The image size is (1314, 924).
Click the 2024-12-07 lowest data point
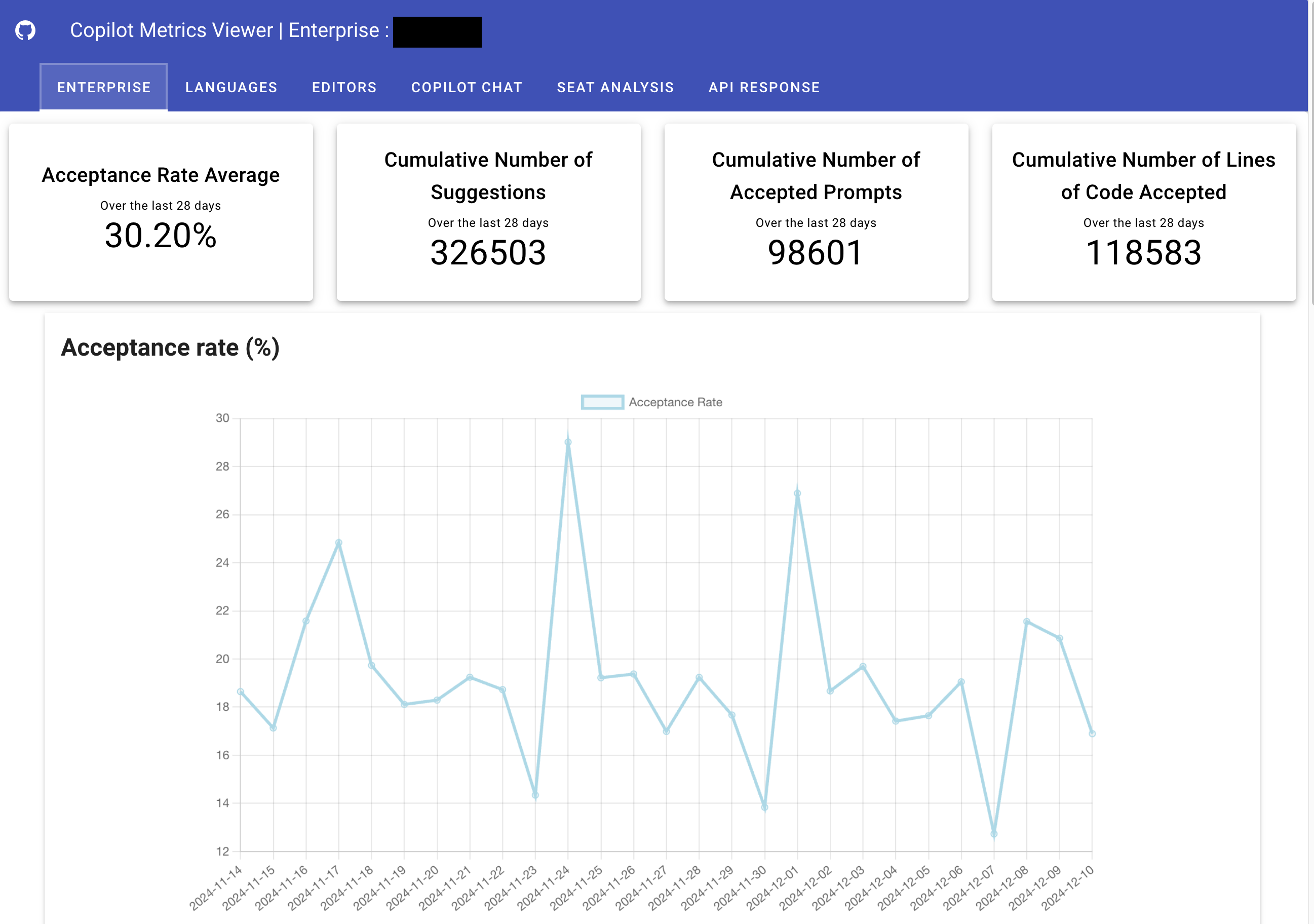point(993,834)
